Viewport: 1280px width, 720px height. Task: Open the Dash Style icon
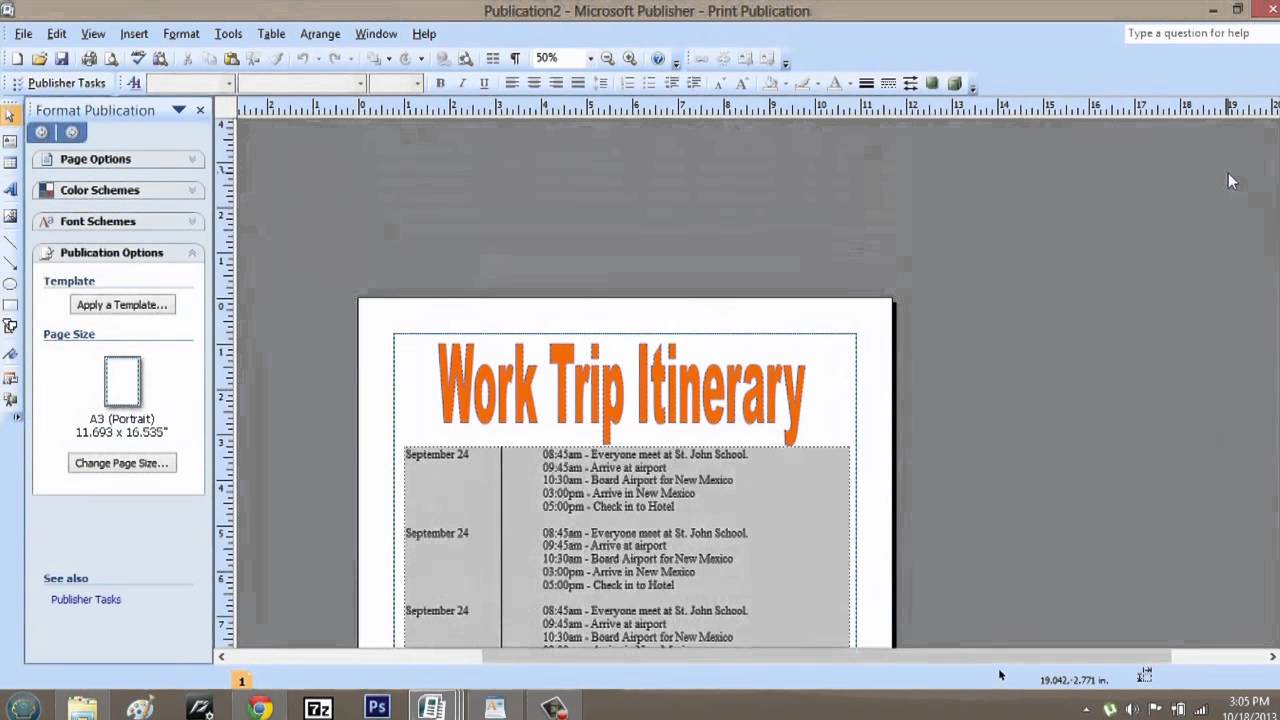[x=888, y=83]
